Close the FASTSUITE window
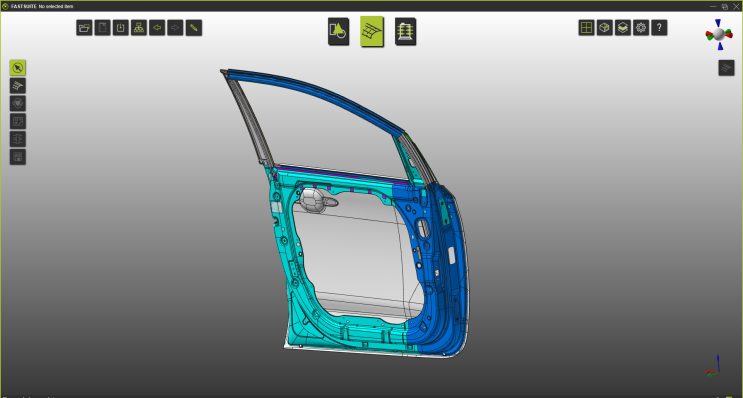The height and width of the screenshot is (398, 743). pos(736,7)
